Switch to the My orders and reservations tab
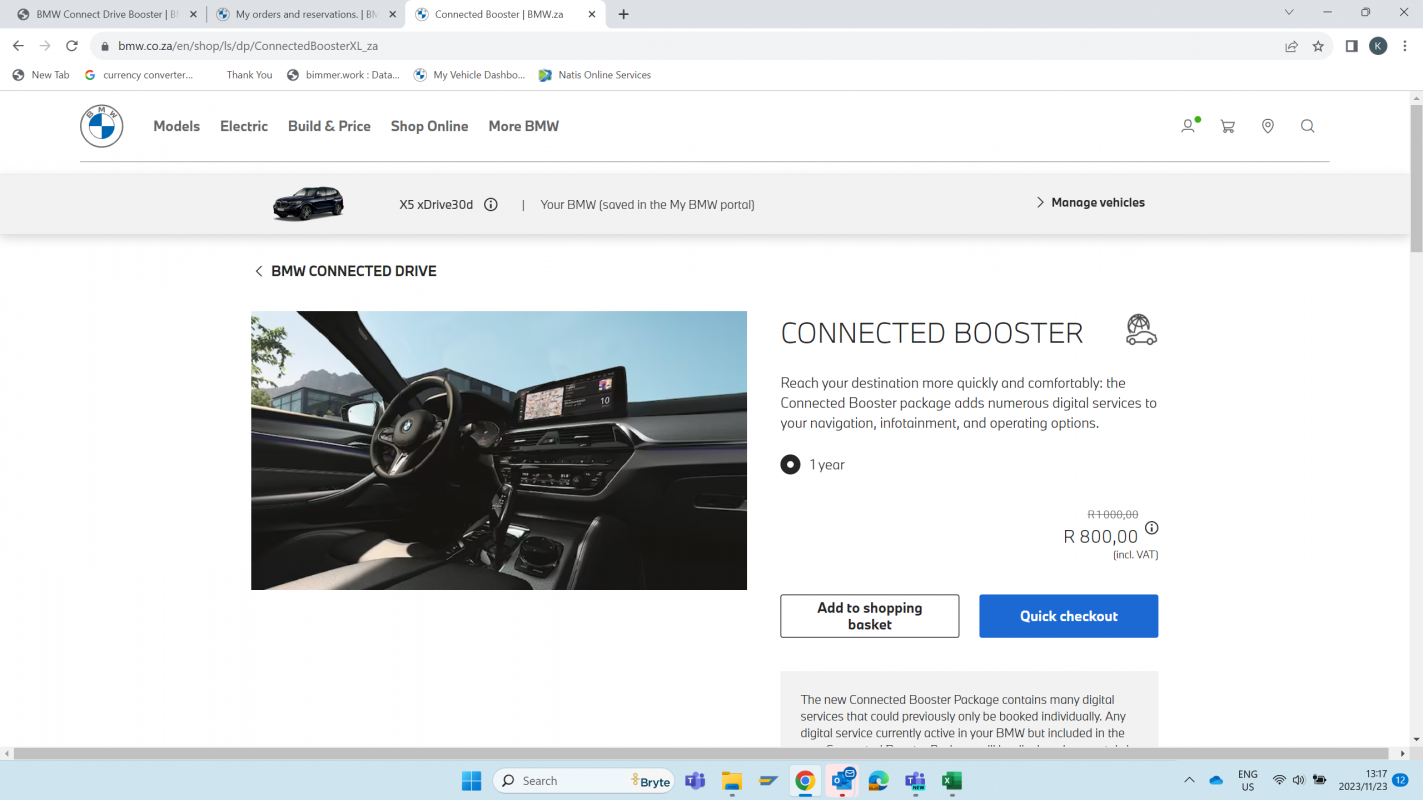This screenshot has height=800, width=1423. click(x=305, y=14)
